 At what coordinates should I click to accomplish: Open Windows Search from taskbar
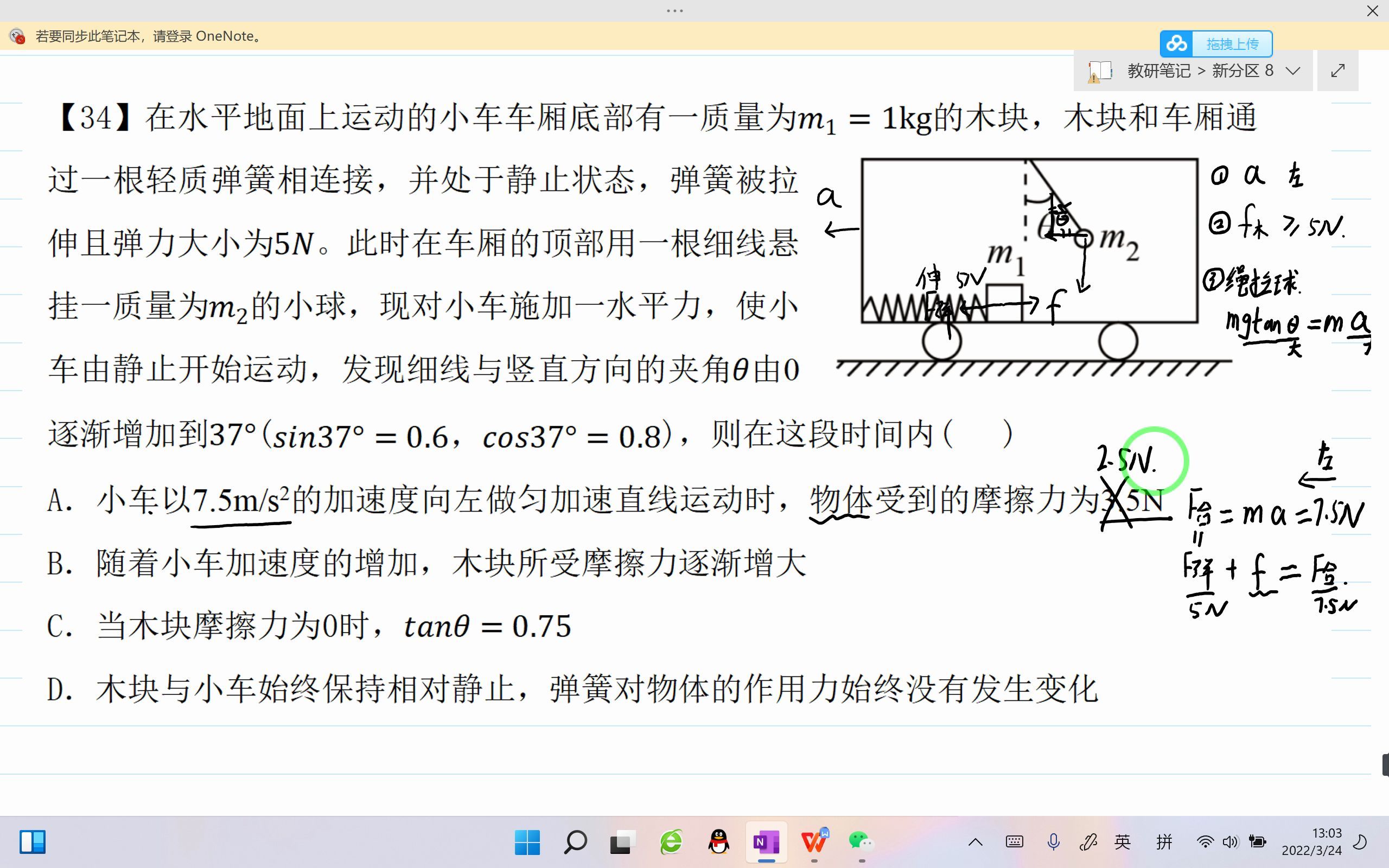[575, 841]
